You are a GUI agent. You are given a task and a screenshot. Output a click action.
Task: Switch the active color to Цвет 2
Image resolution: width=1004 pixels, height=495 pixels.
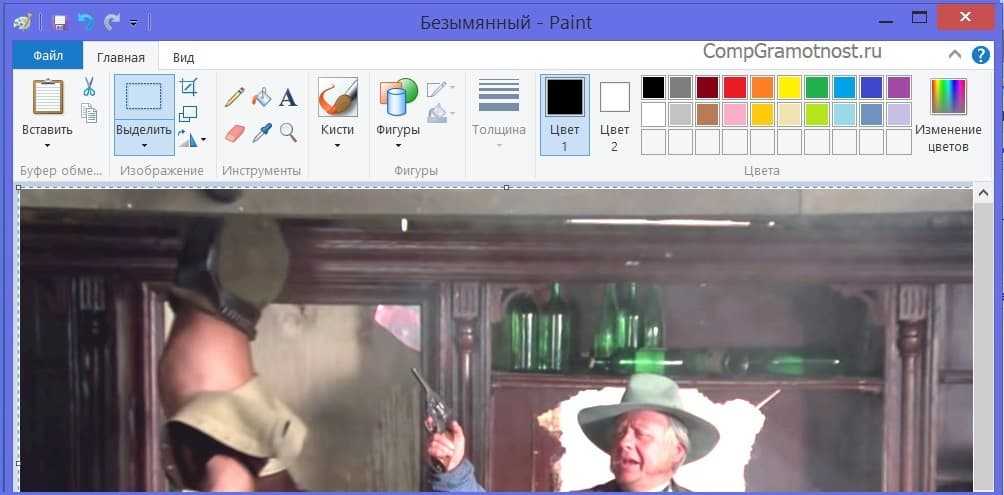click(614, 114)
